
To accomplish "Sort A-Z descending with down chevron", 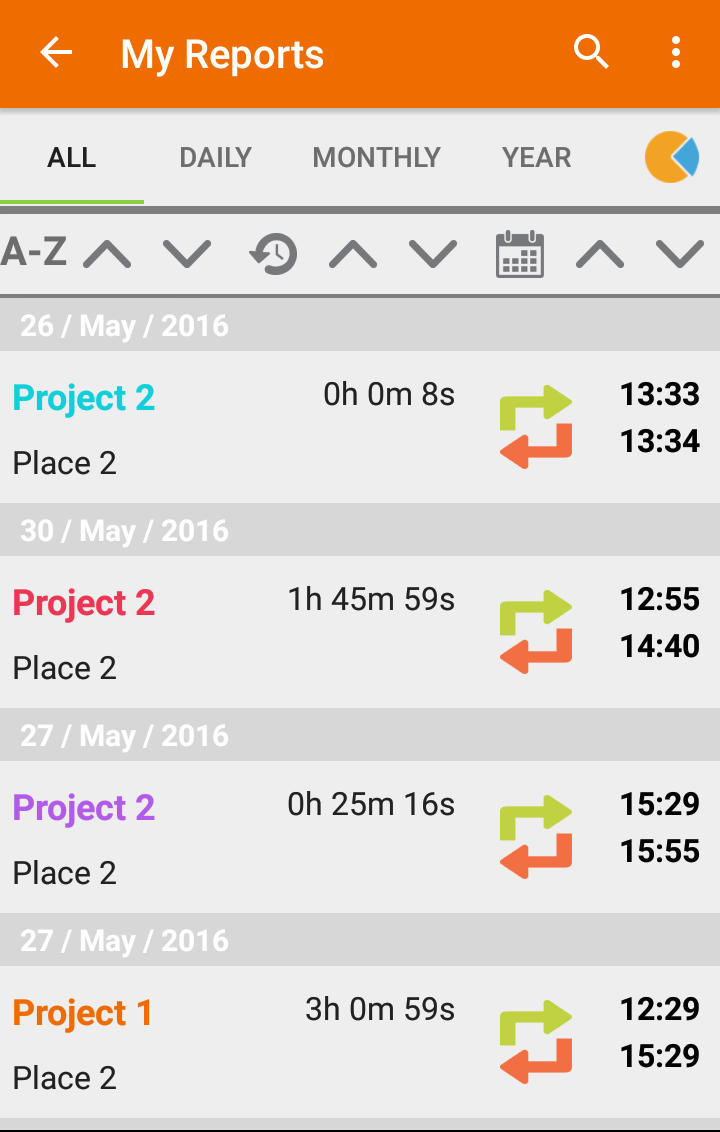I will click(187, 254).
